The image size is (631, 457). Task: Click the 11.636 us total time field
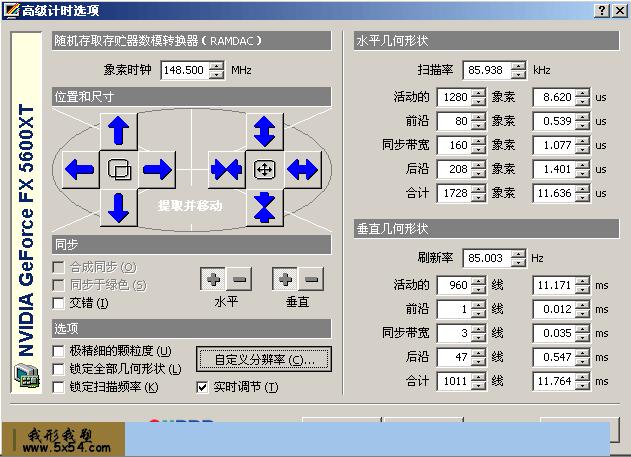(555, 193)
